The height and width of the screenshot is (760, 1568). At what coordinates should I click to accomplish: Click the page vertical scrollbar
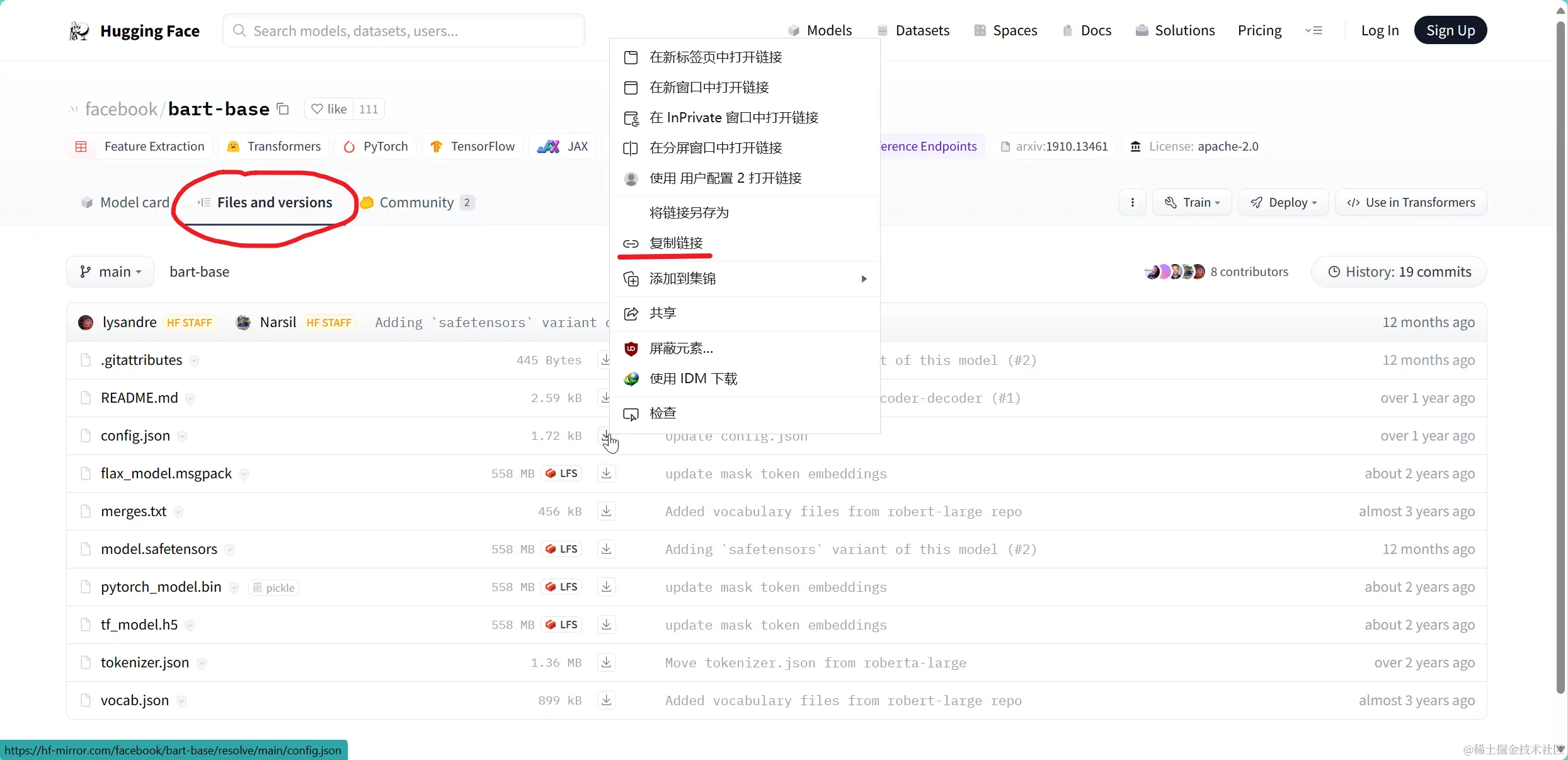1560,353
